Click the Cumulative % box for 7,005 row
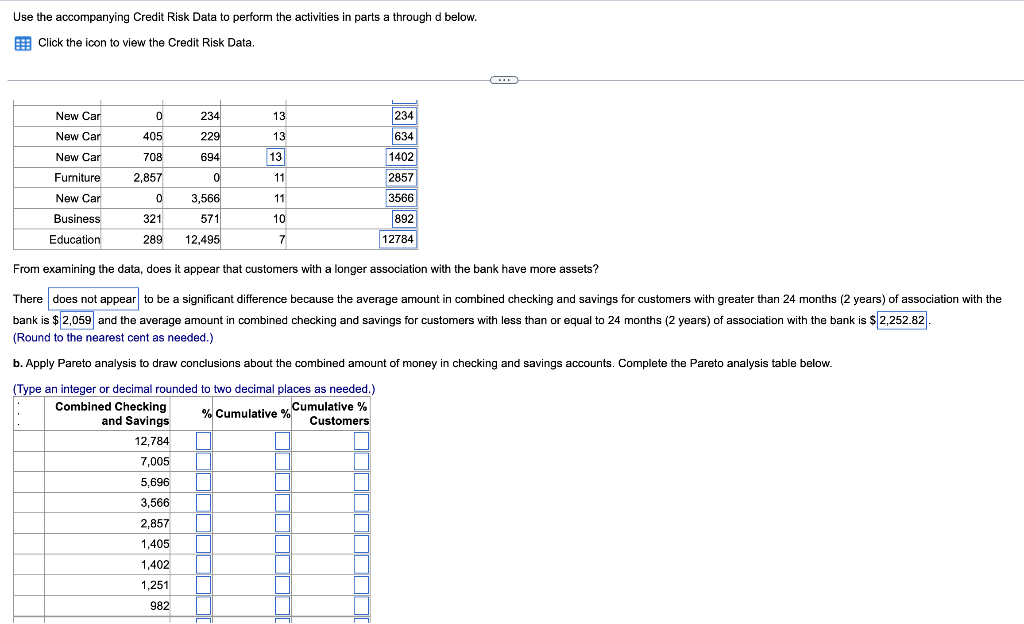The height and width of the screenshot is (624, 1024). tap(281, 461)
